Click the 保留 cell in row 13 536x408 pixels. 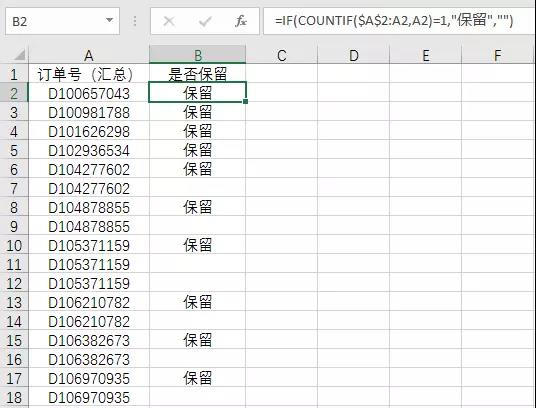point(198,302)
